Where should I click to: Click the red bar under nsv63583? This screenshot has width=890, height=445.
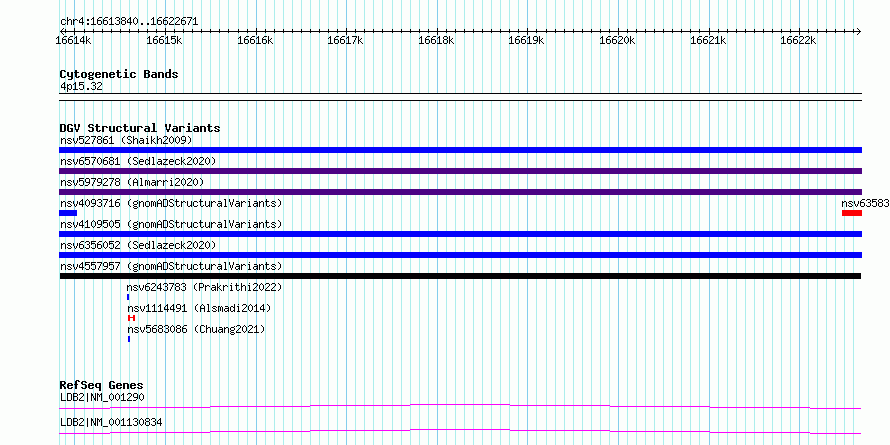point(852,213)
